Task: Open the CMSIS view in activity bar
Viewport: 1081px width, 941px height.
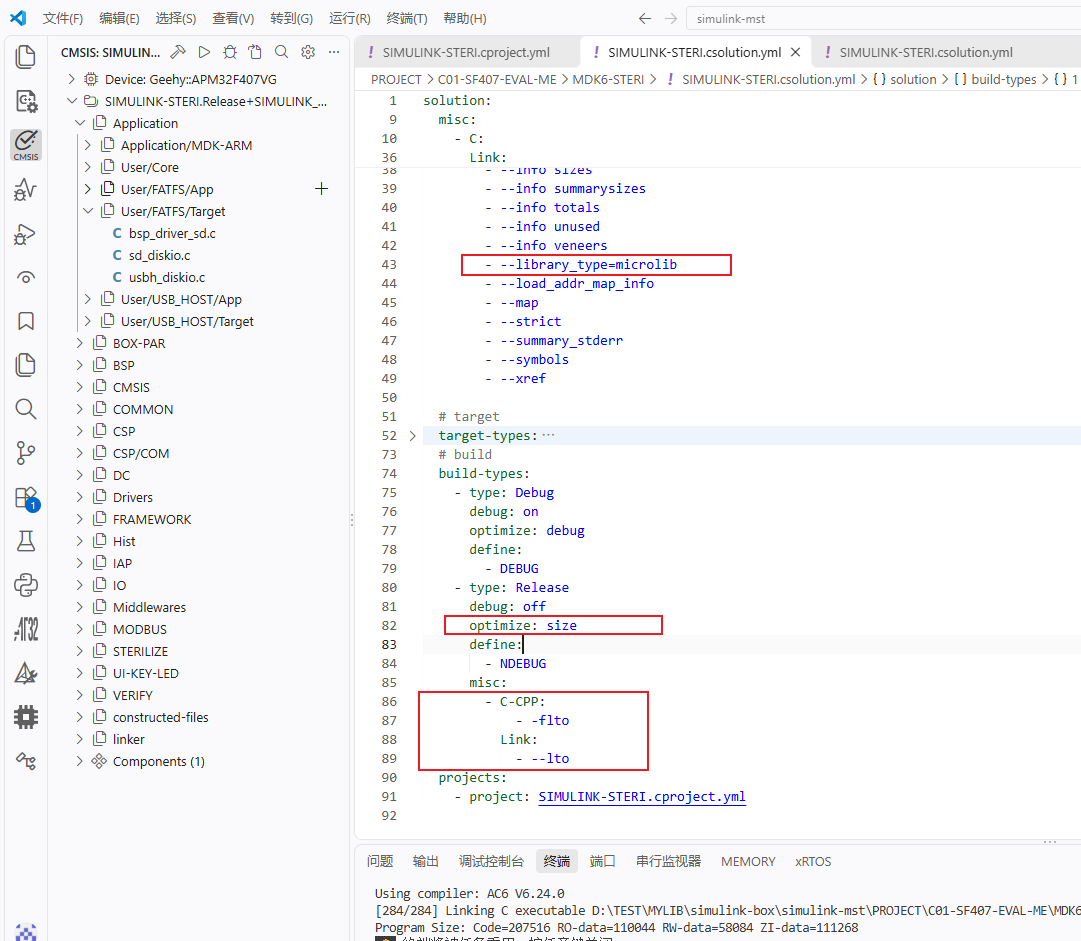Action: pos(26,145)
